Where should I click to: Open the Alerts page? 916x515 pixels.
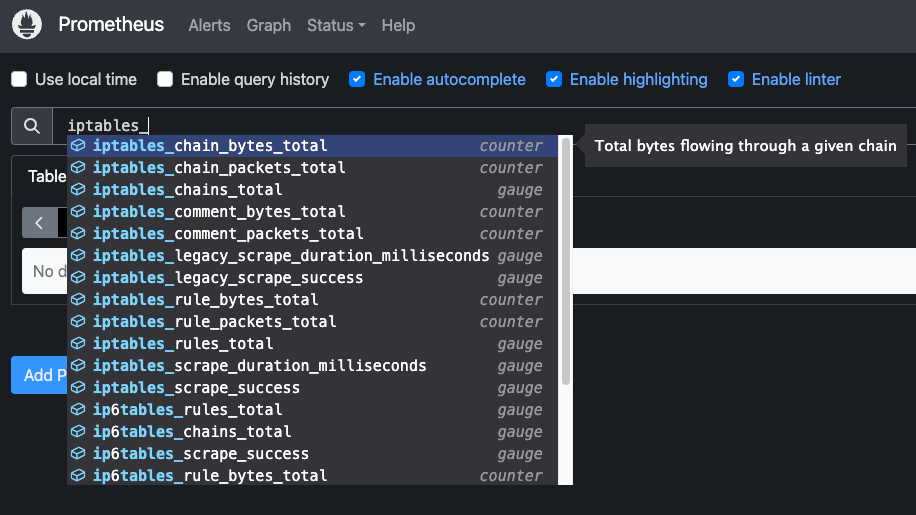pyautogui.click(x=209, y=25)
